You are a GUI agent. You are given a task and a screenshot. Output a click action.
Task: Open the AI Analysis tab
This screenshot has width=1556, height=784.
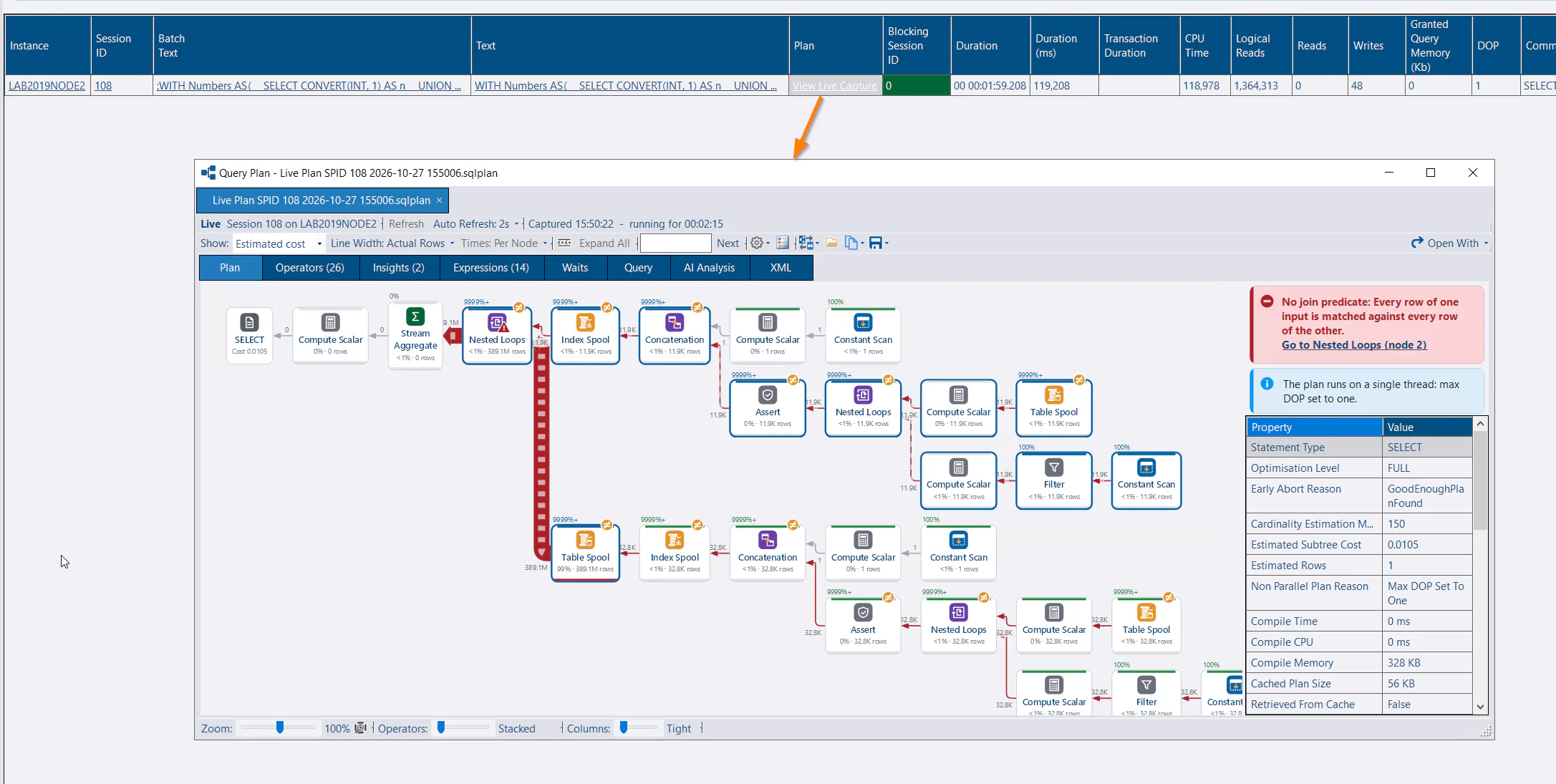click(x=709, y=268)
